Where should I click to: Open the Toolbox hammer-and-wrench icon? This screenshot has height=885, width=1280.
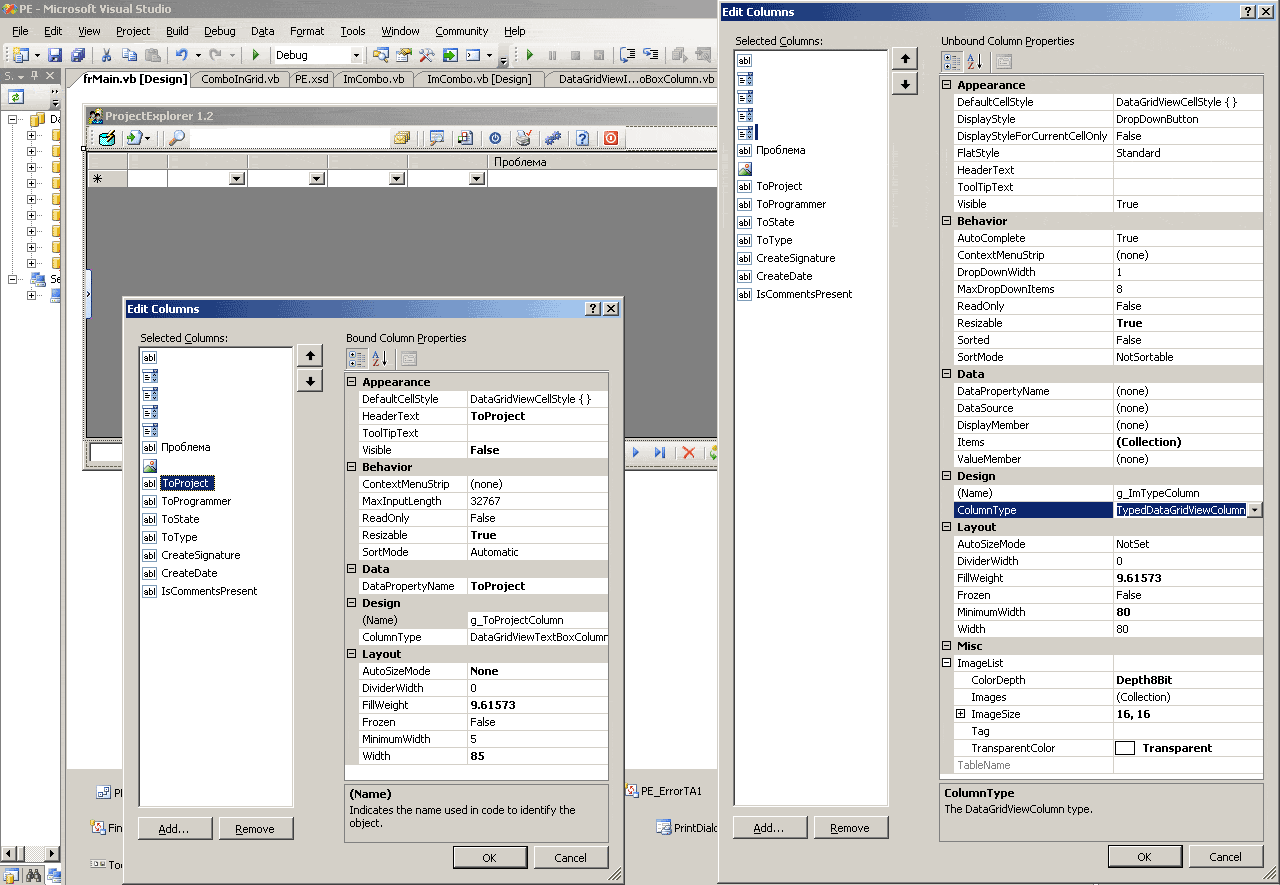coord(427,55)
